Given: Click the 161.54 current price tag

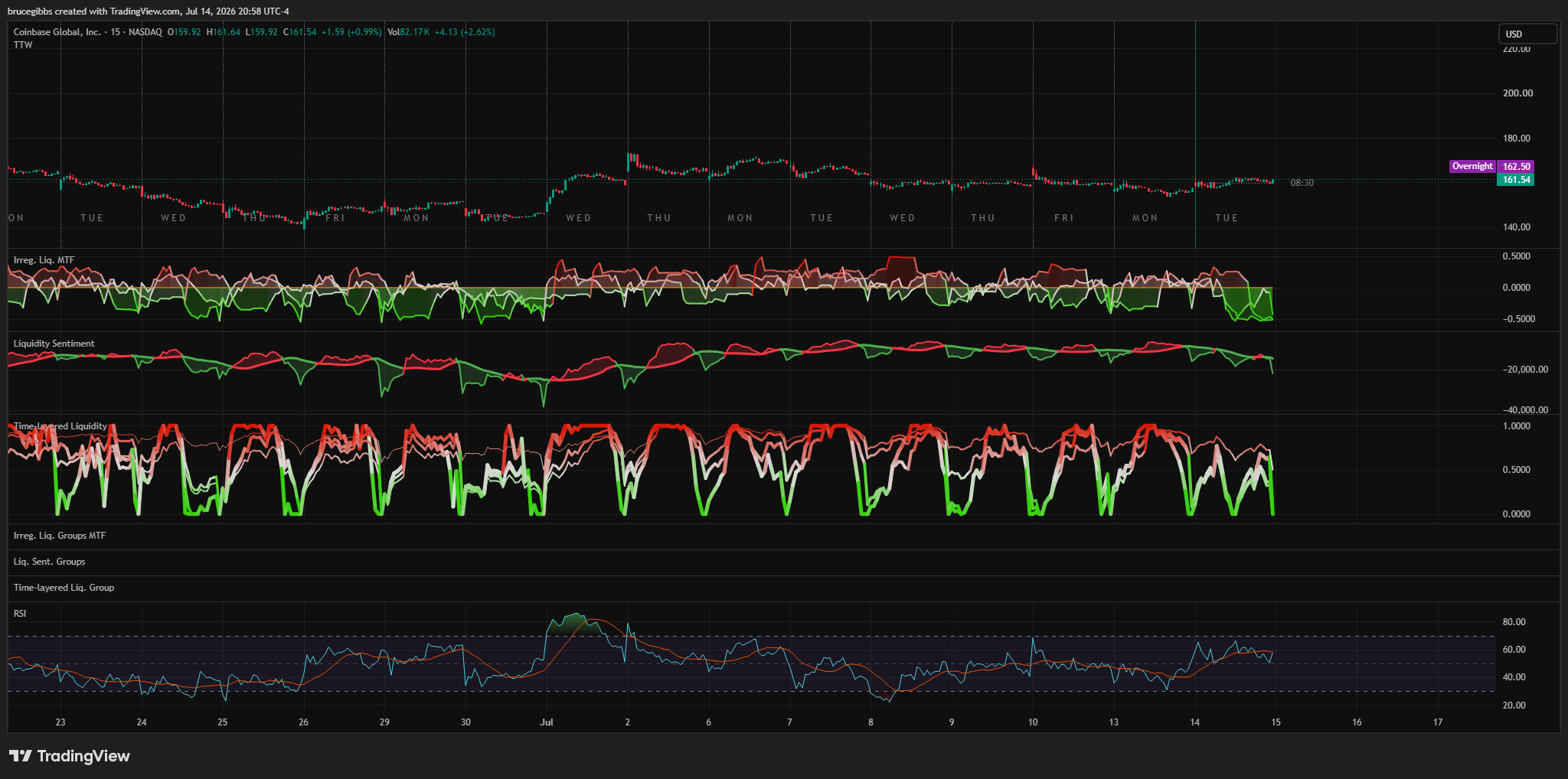Looking at the screenshot, I should pos(1516,180).
